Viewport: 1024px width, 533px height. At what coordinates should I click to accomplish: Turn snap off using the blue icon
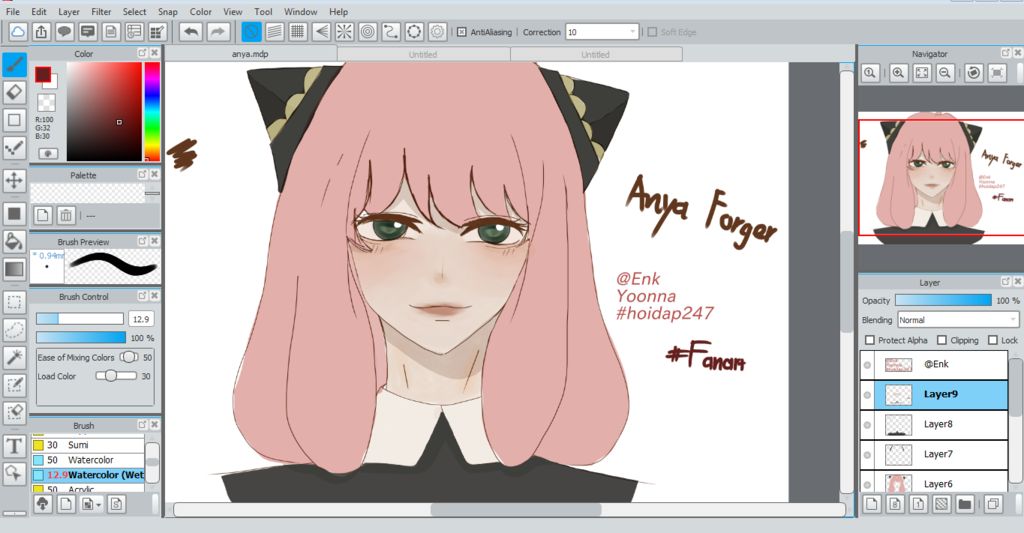click(x=251, y=31)
